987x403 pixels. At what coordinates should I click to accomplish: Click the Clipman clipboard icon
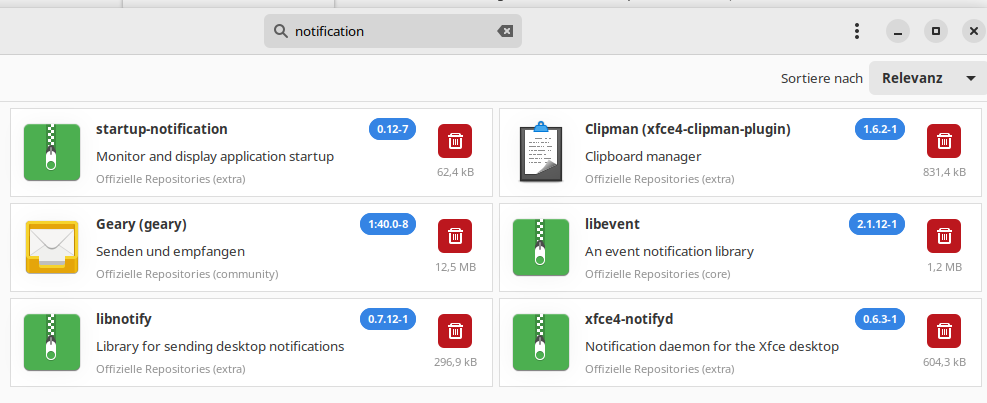pyautogui.click(x=540, y=152)
